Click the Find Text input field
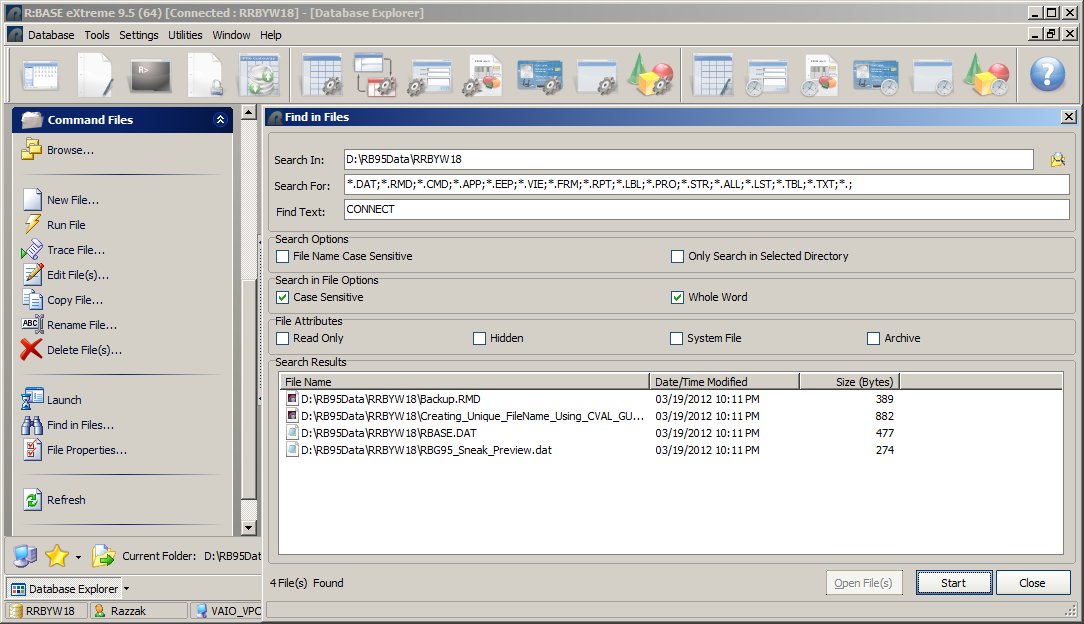The height and width of the screenshot is (624, 1084). click(705, 210)
